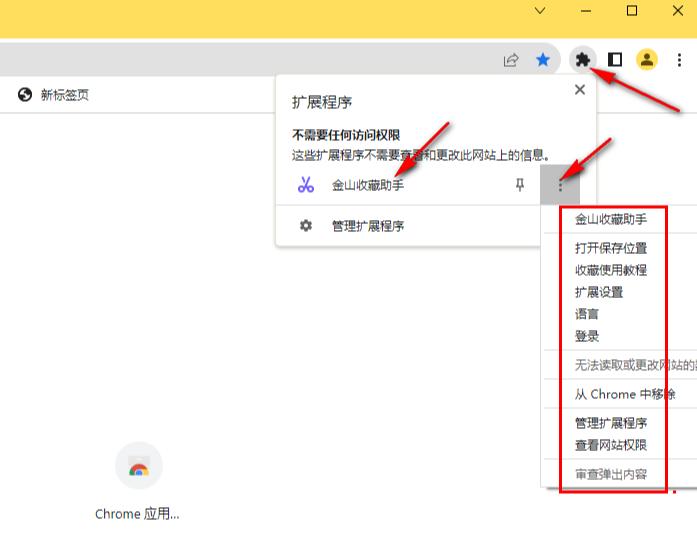Screen dimensions: 697x535
Task: Click the 不需要任何访问权限 heading
Action: pos(346,135)
